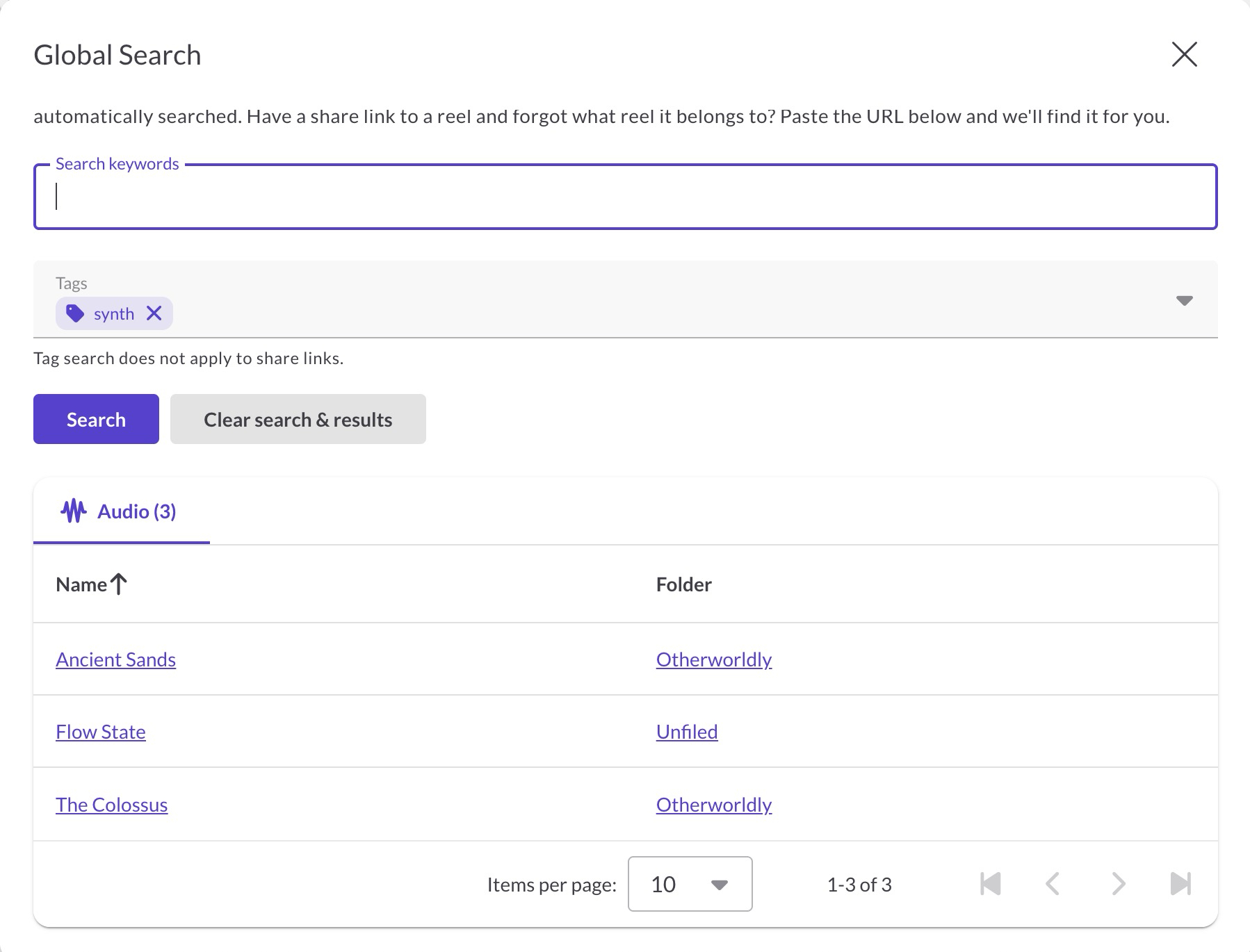Open the Ancient Sands audio link
Screen dimensions: 1250x952
coord(115,659)
